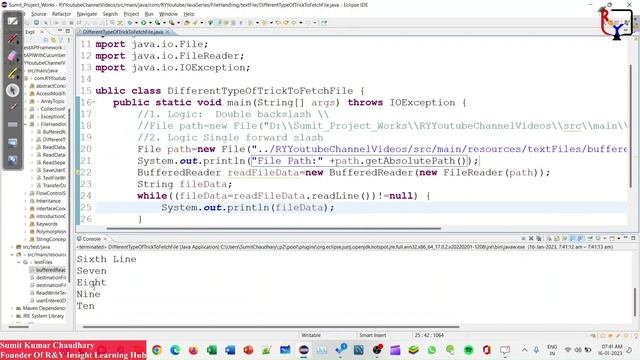Collapse the textFiles folder node

(18, 262)
